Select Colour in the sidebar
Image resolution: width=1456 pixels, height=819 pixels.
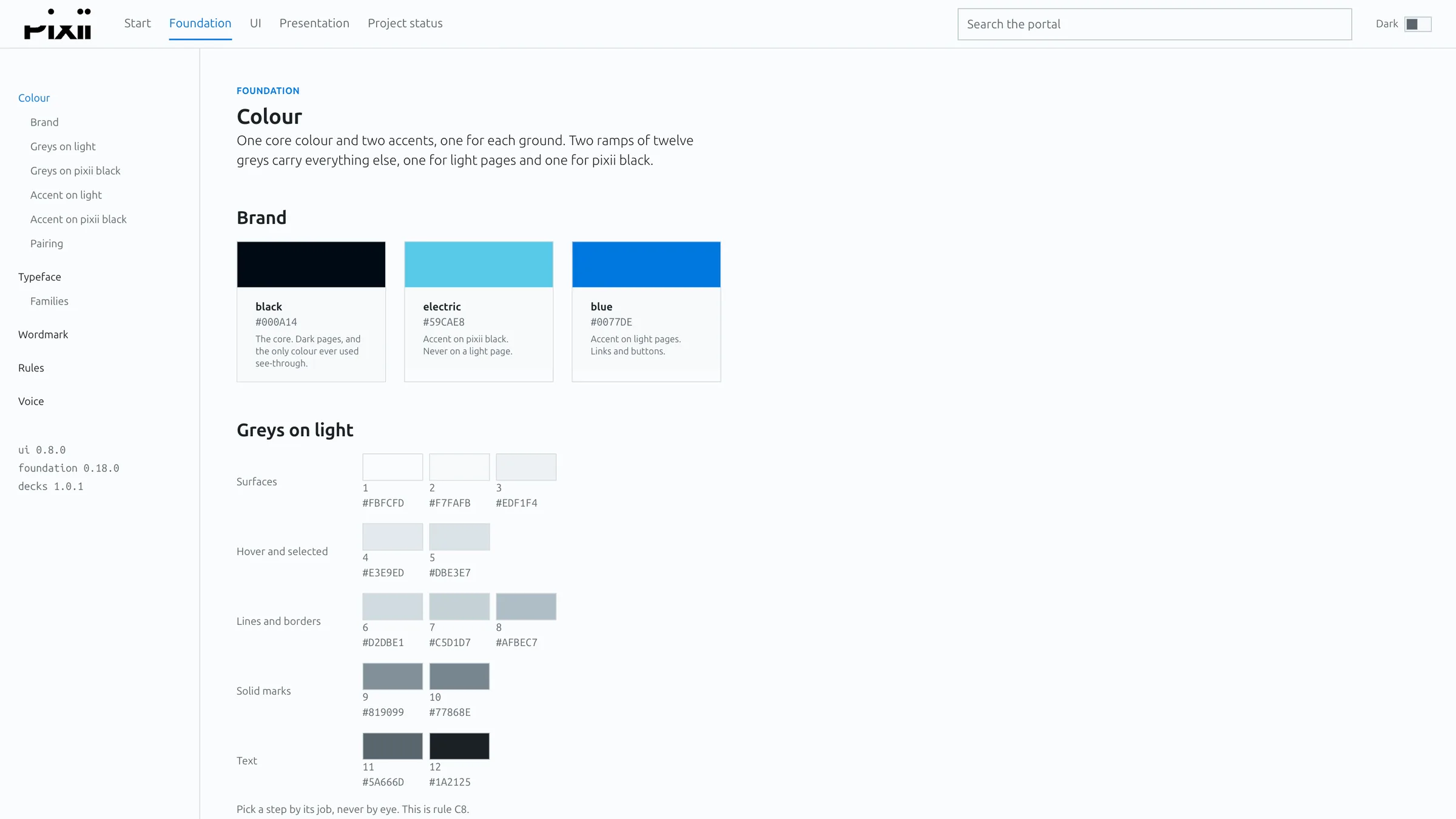tap(34, 98)
